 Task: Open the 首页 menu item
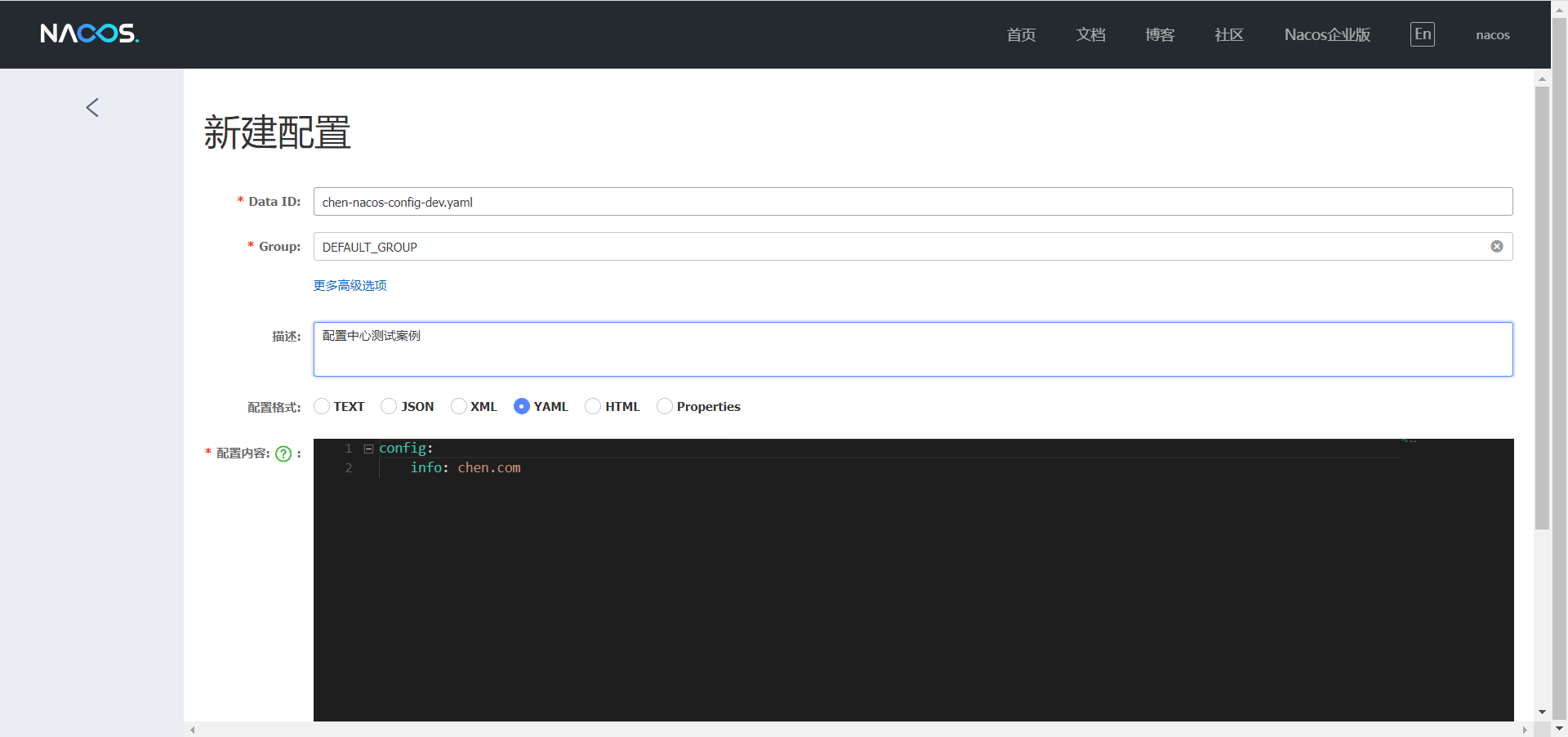(x=1021, y=34)
